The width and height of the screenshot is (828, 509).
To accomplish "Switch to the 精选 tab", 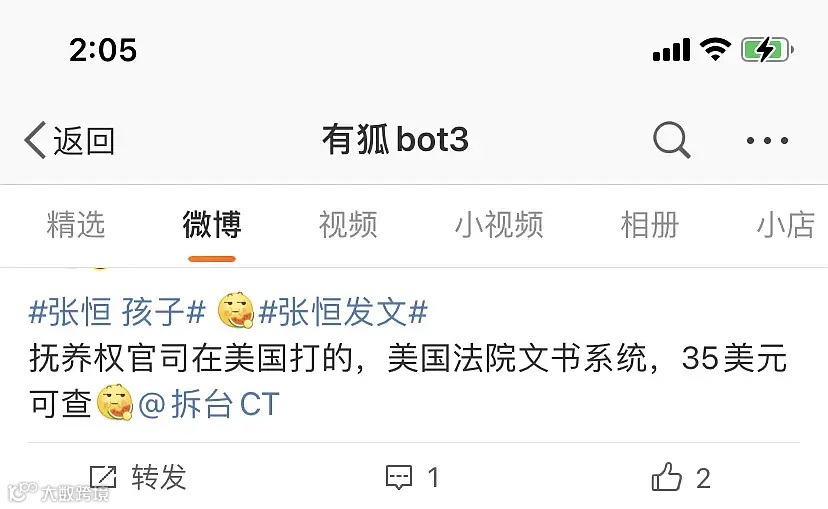I will pyautogui.click(x=76, y=224).
